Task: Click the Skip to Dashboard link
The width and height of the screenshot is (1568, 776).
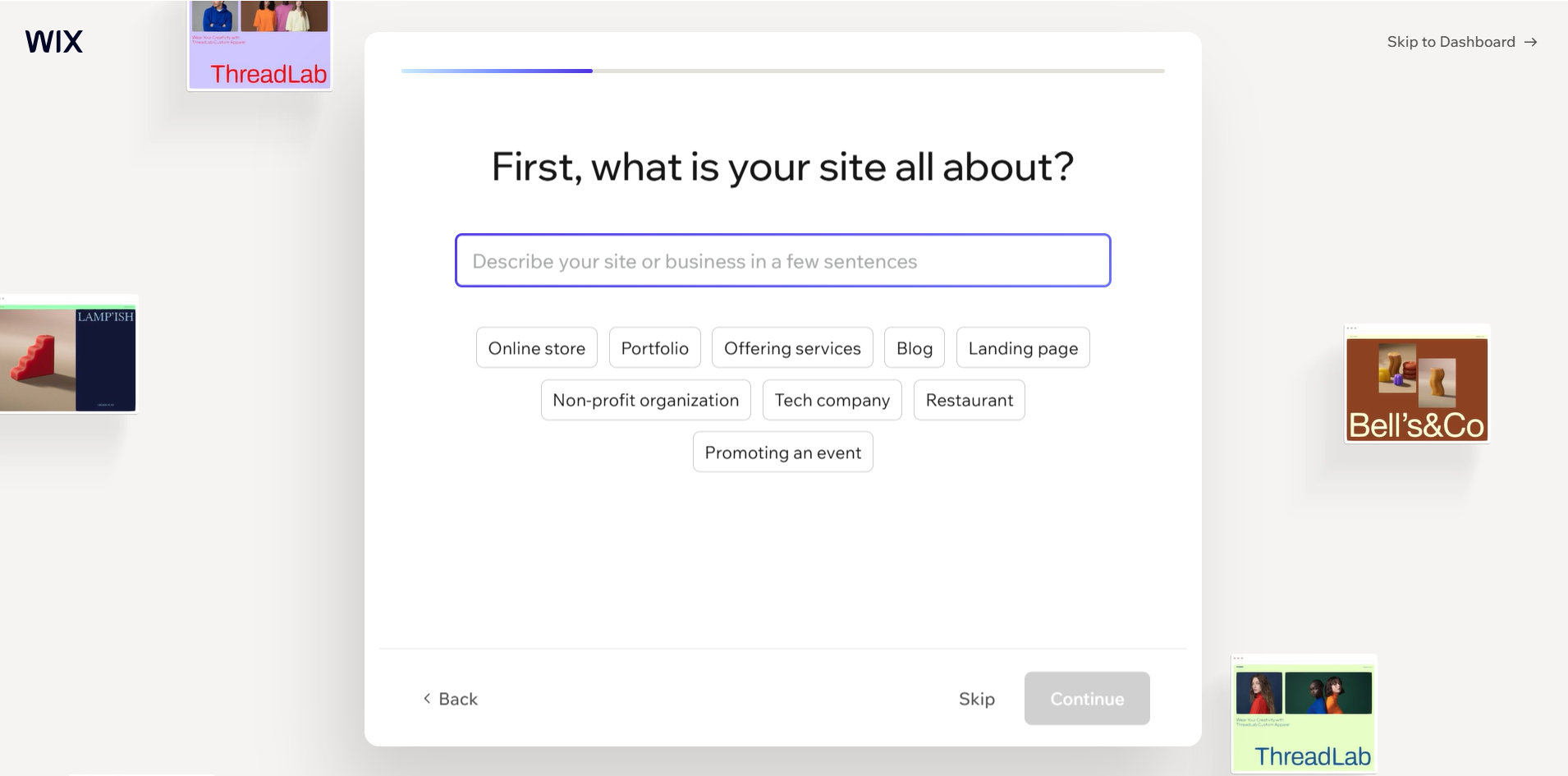Action: pyautogui.click(x=1461, y=42)
